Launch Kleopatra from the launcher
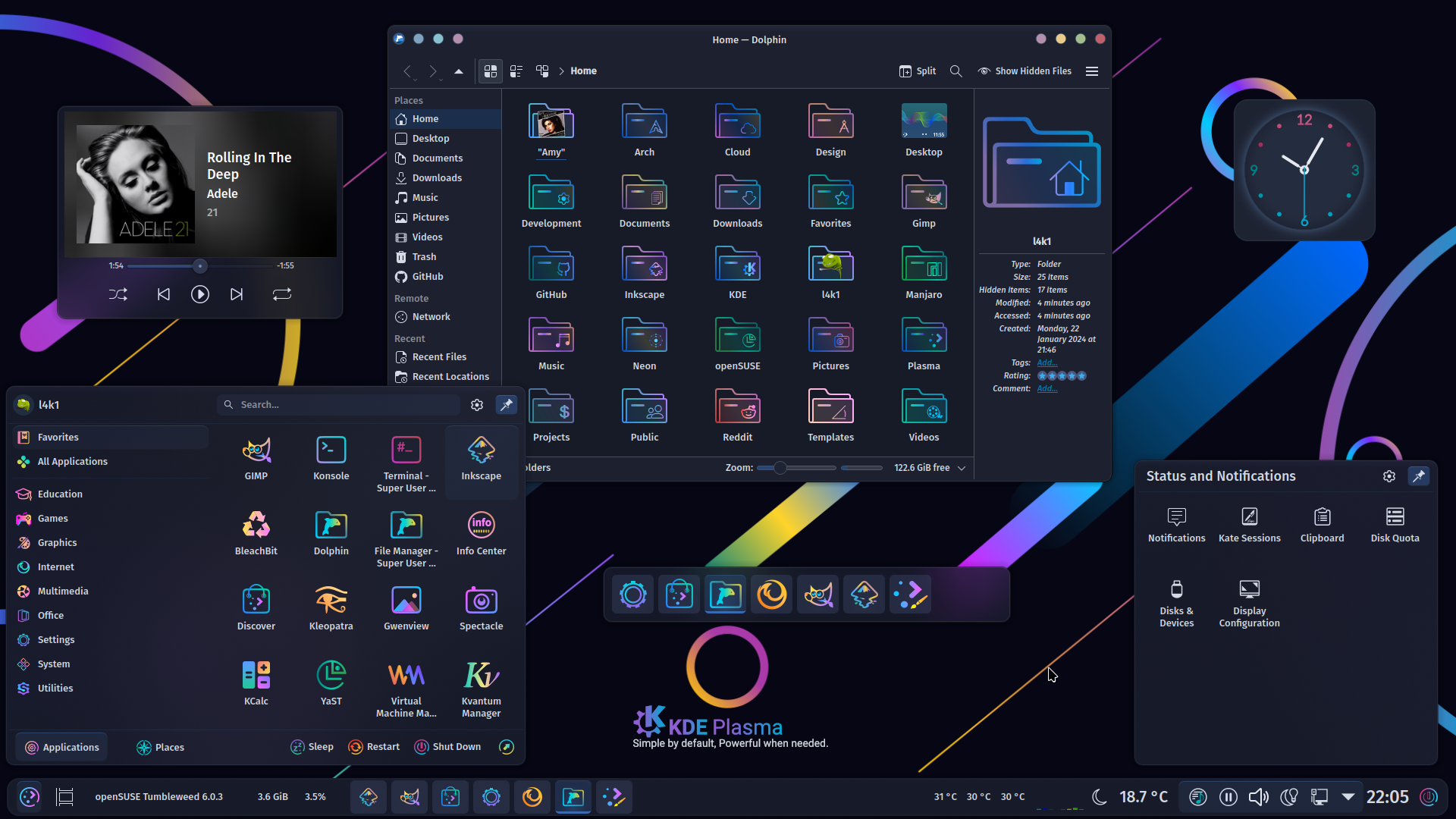The image size is (1456, 819). click(x=331, y=609)
